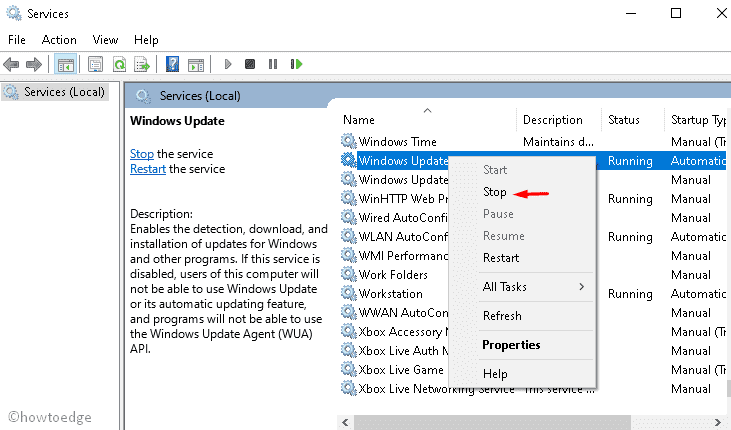Viewport: 731px width, 430px height.
Task: Click gear icon beside Windows Time
Action: 348,141
